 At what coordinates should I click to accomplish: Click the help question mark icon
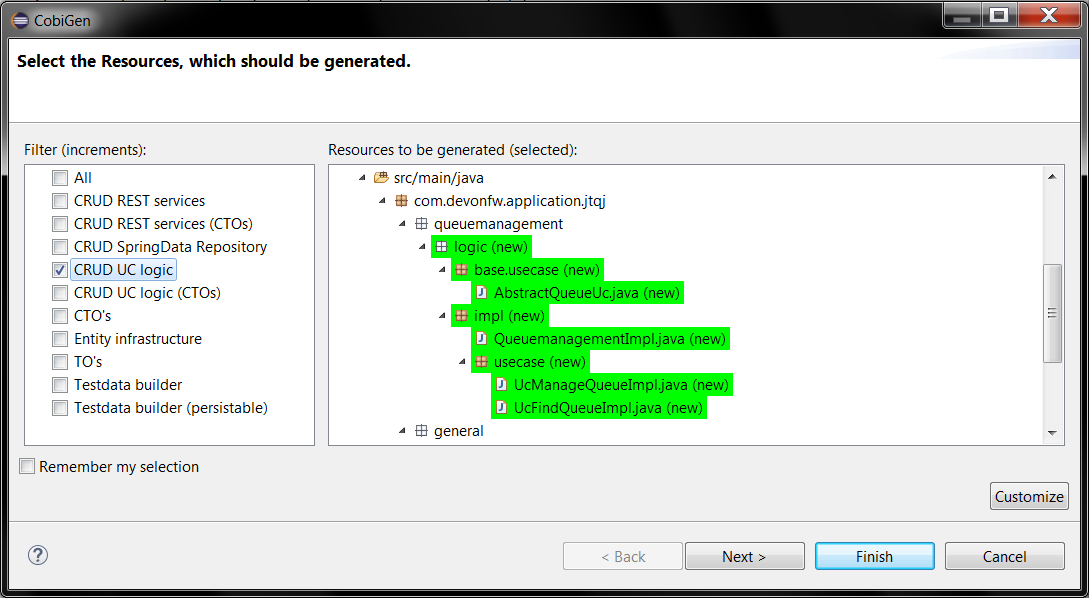(x=39, y=556)
